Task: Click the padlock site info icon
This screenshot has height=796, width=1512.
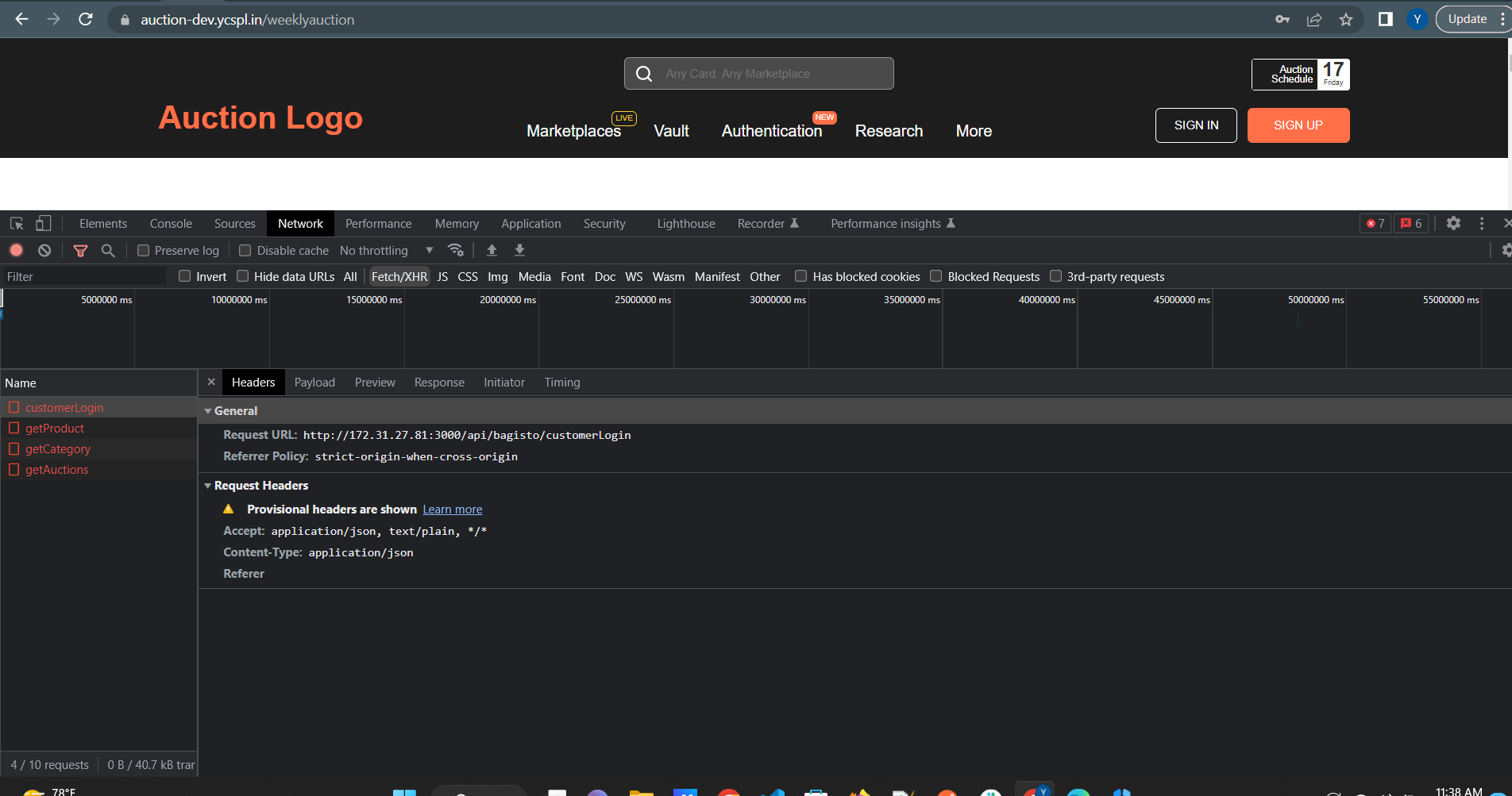Action: tap(125, 20)
